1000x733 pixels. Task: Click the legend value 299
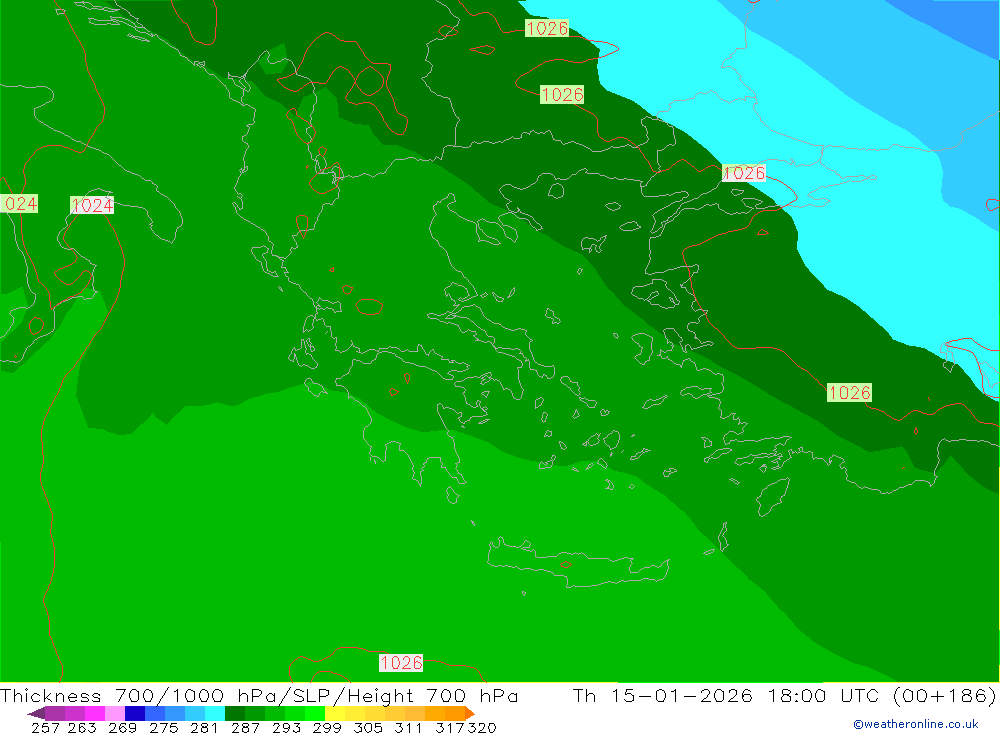(327, 728)
